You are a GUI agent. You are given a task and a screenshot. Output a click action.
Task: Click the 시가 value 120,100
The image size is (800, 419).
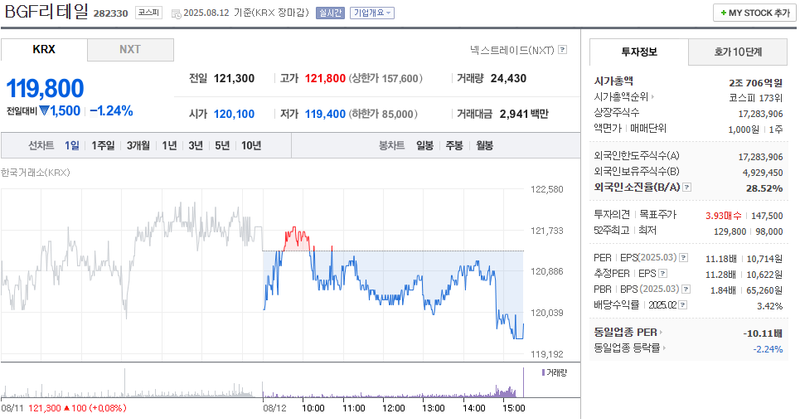click(x=234, y=114)
